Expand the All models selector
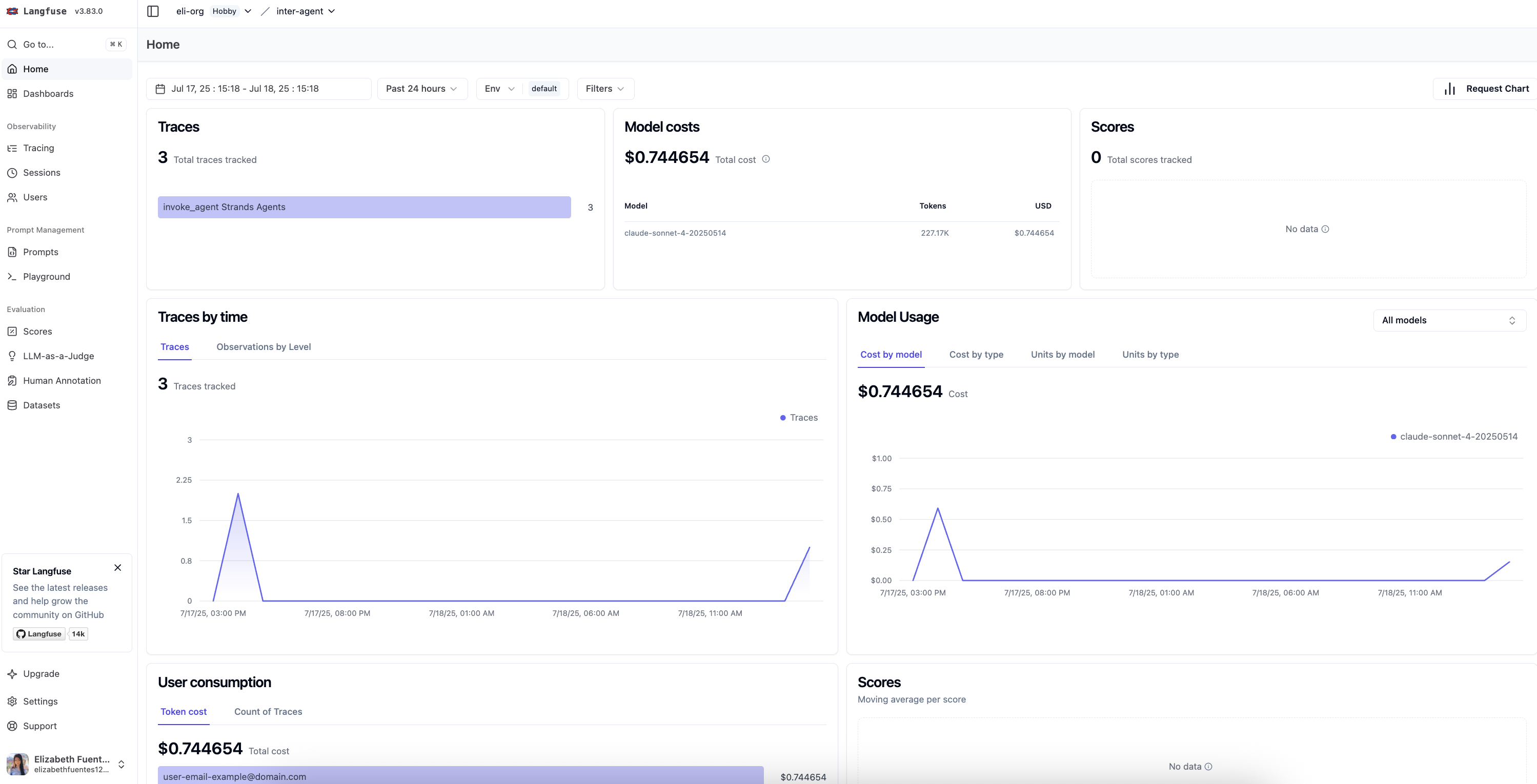The height and width of the screenshot is (784, 1537). click(x=1449, y=320)
